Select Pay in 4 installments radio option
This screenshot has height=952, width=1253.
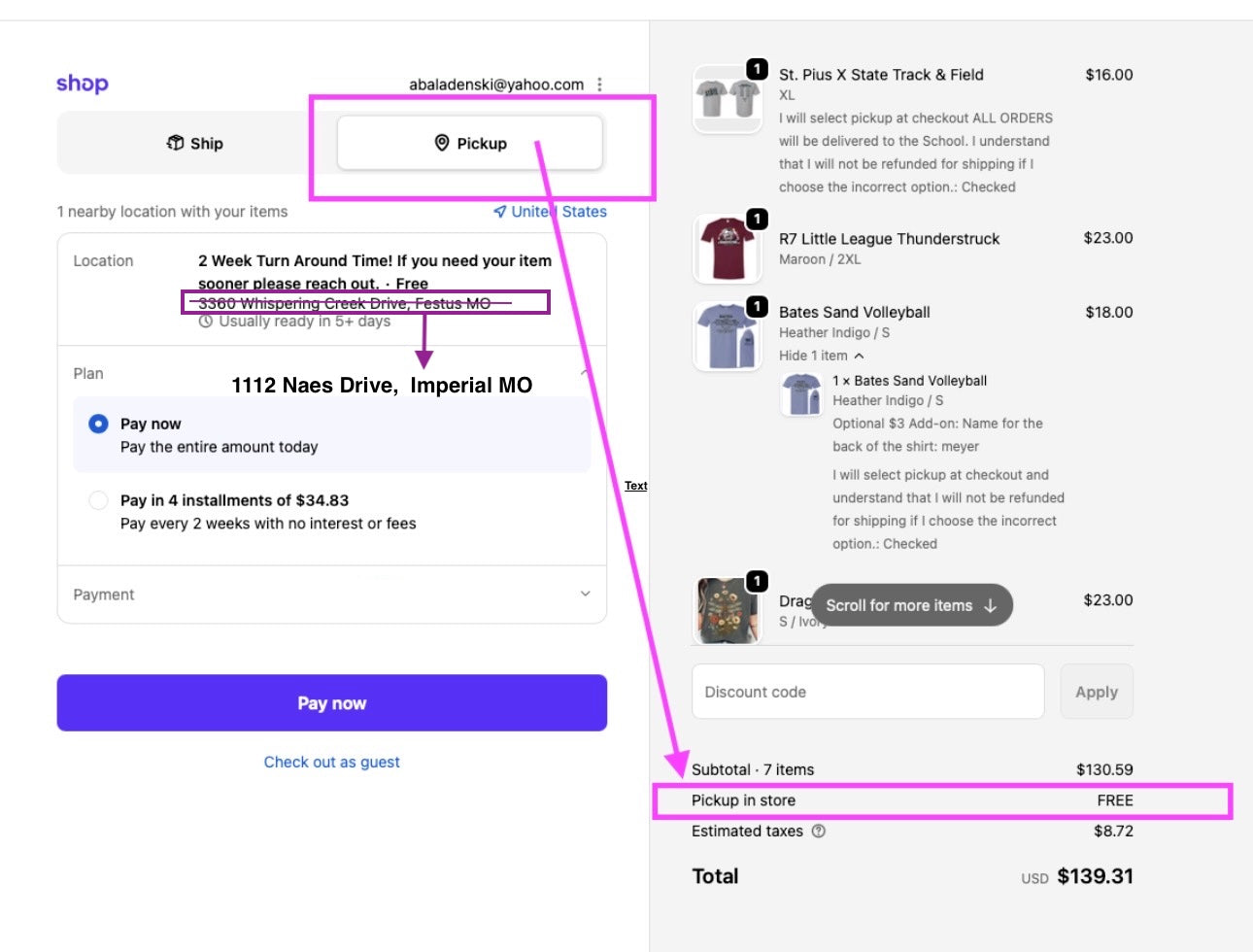[98, 500]
